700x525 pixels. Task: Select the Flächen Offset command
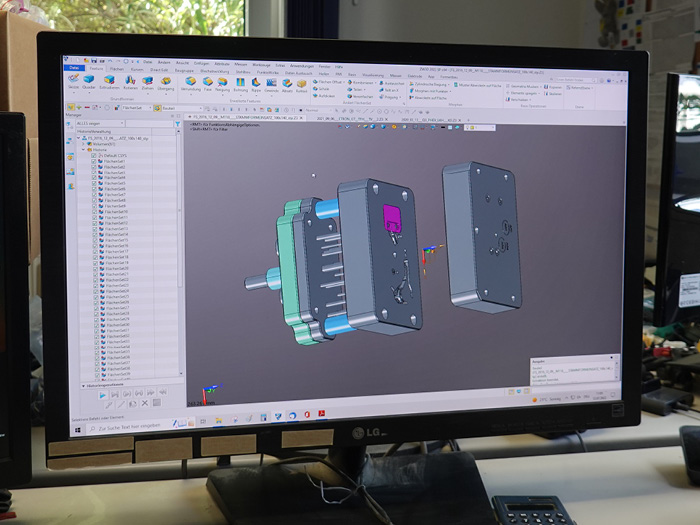pos(327,83)
